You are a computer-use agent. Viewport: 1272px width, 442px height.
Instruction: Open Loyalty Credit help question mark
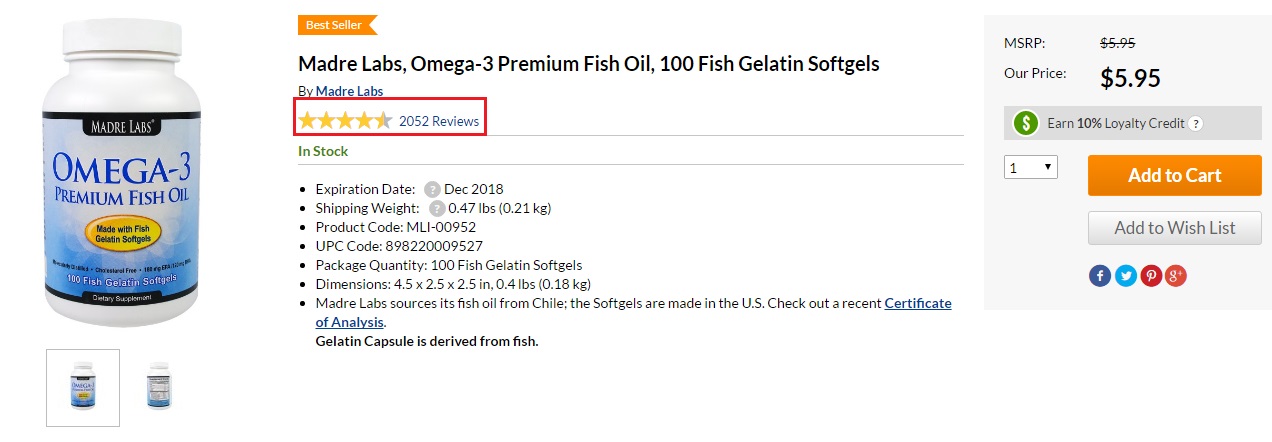pyautogui.click(x=1196, y=124)
